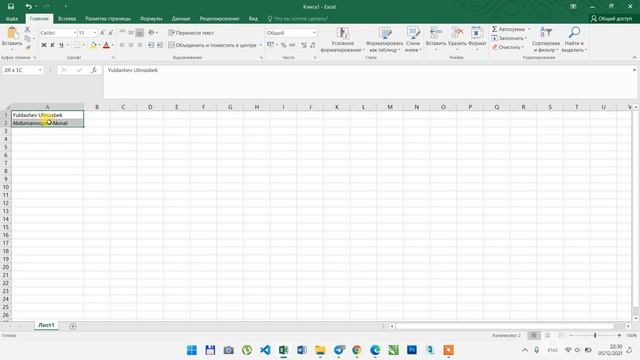Align text to top
This screenshot has height=360, width=640.
(122, 33)
